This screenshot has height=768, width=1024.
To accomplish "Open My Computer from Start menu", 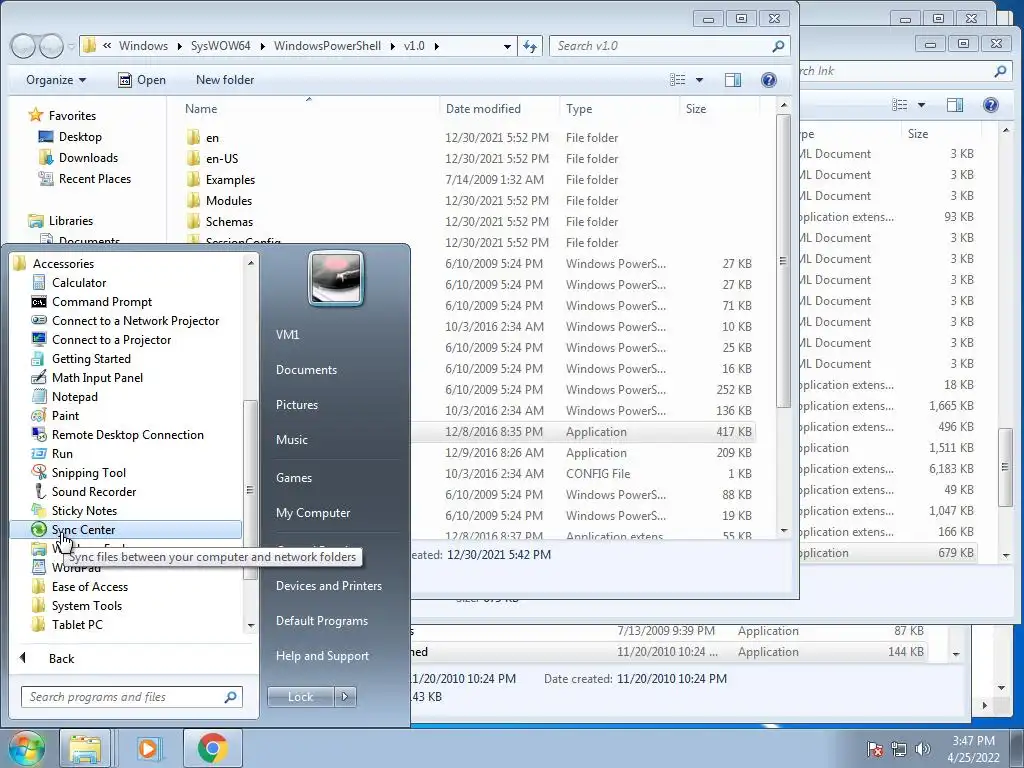I will tap(313, 513).
